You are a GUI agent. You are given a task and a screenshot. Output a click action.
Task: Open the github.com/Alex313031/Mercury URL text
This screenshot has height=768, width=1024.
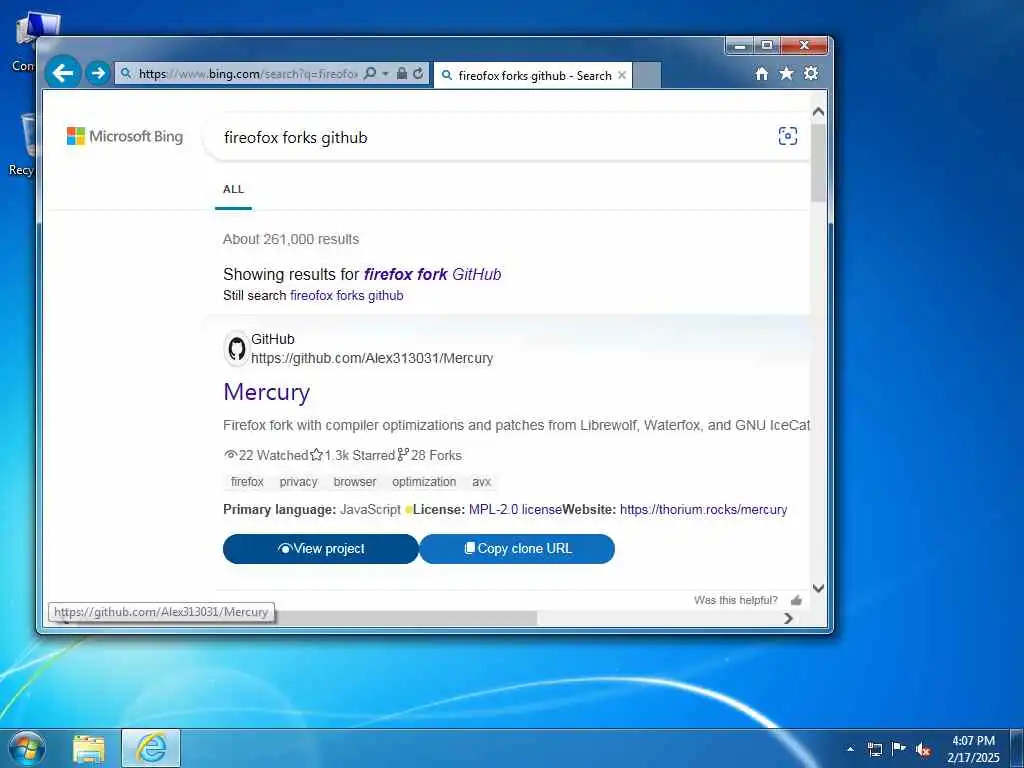tap(372, 358)
